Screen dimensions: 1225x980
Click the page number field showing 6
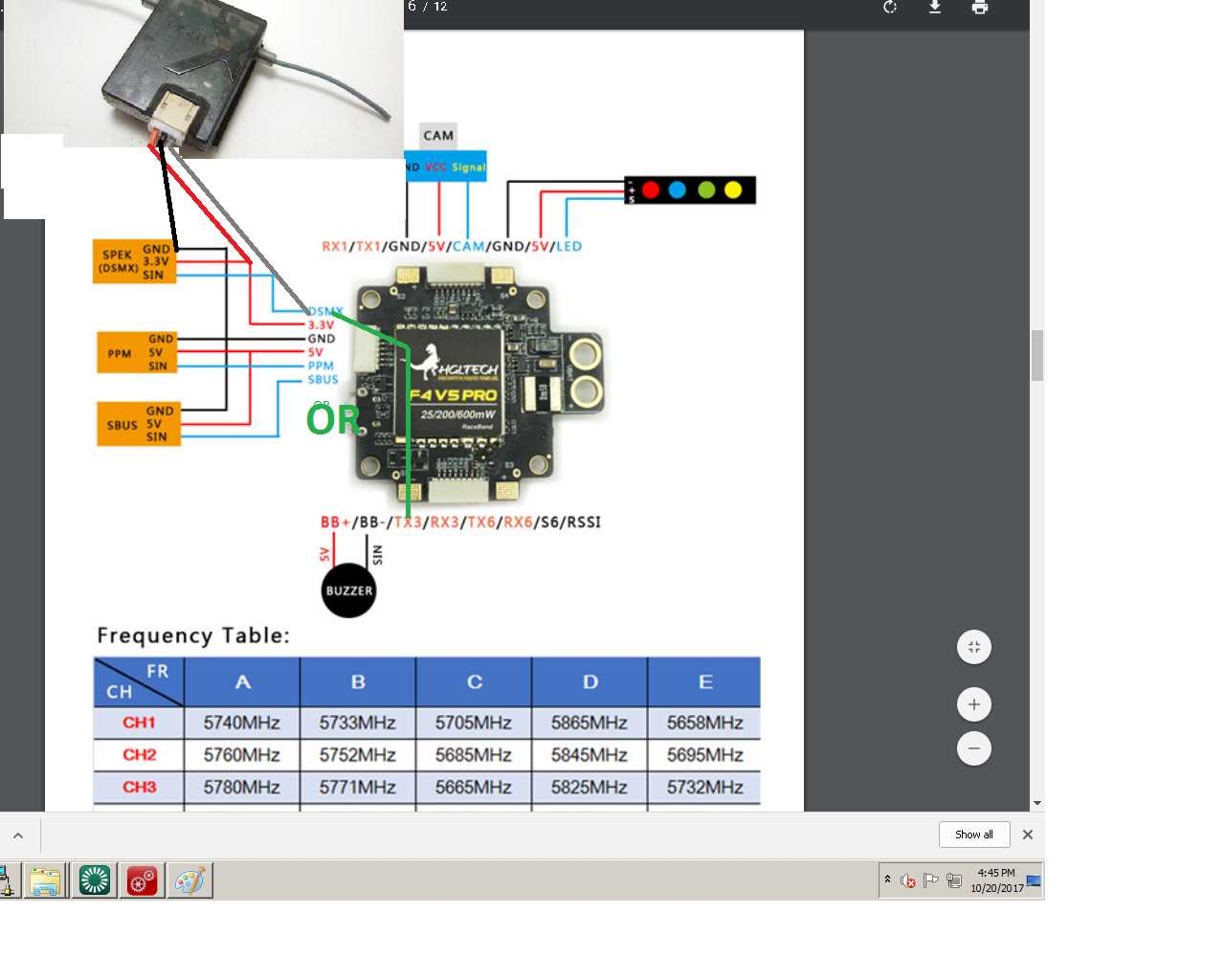click(x=412, y=7)
